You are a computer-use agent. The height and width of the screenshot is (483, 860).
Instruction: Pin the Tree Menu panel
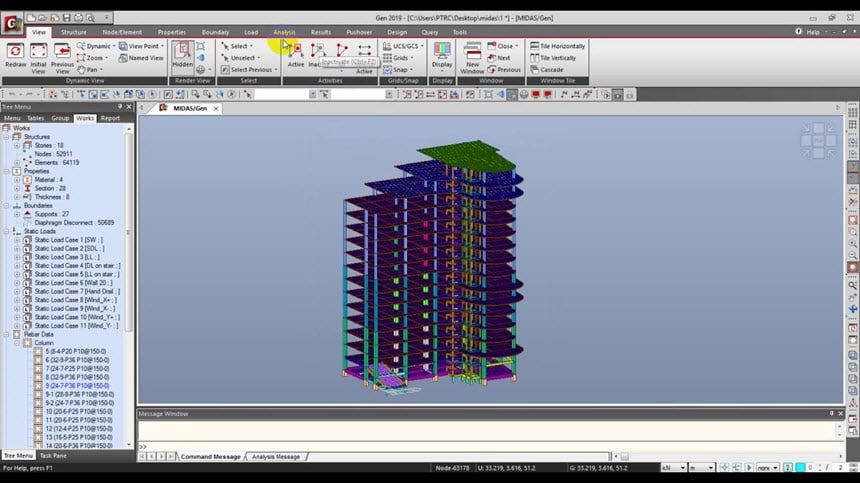[120, 107]
